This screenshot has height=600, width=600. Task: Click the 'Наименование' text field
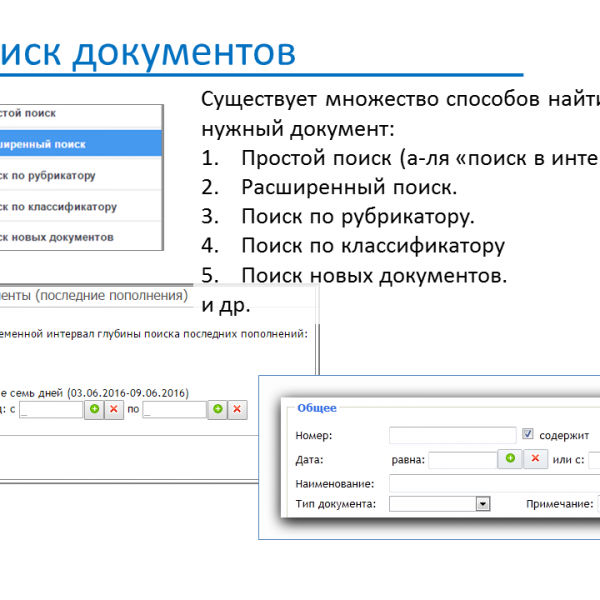494,483
